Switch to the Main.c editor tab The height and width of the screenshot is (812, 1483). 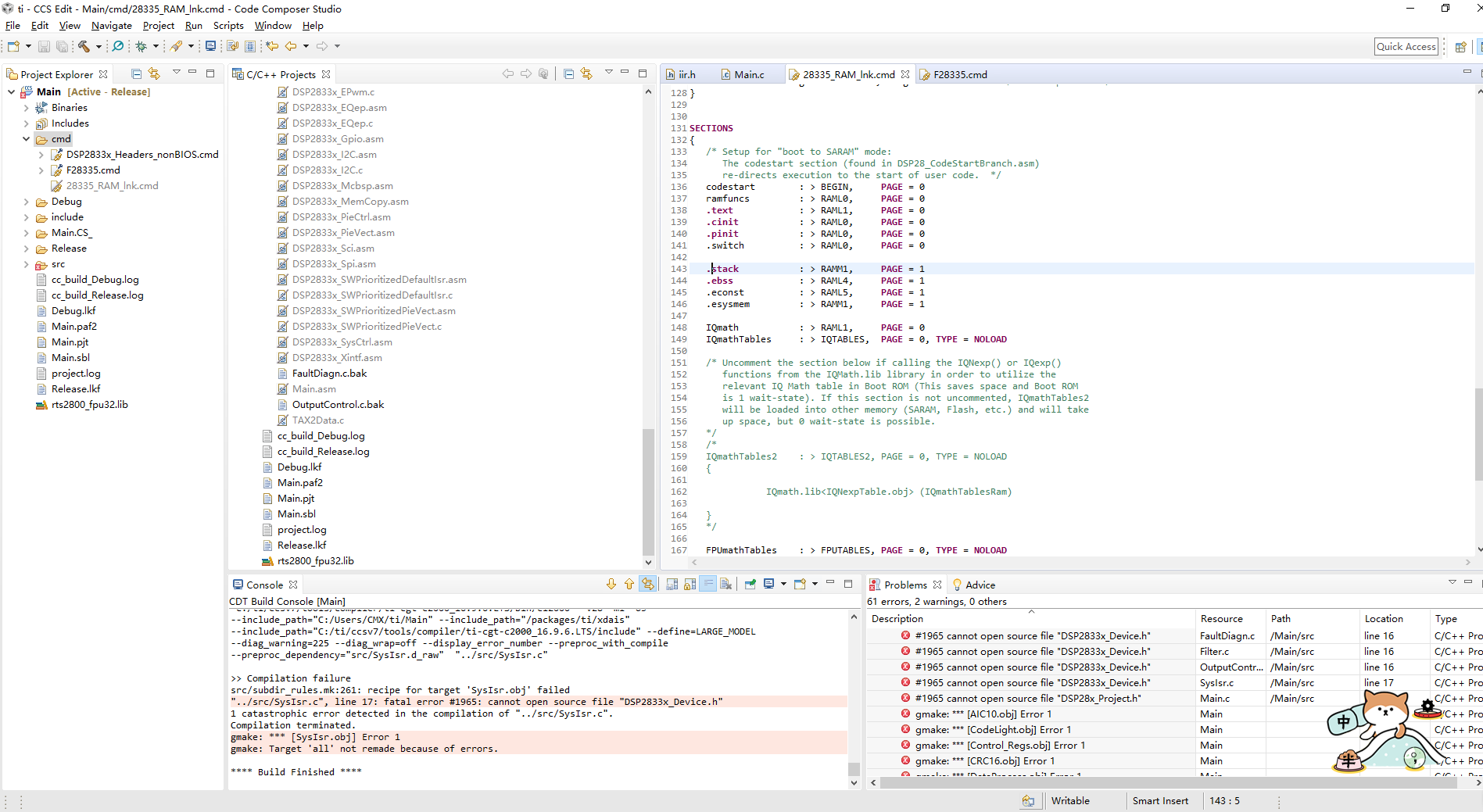(748, 75)
